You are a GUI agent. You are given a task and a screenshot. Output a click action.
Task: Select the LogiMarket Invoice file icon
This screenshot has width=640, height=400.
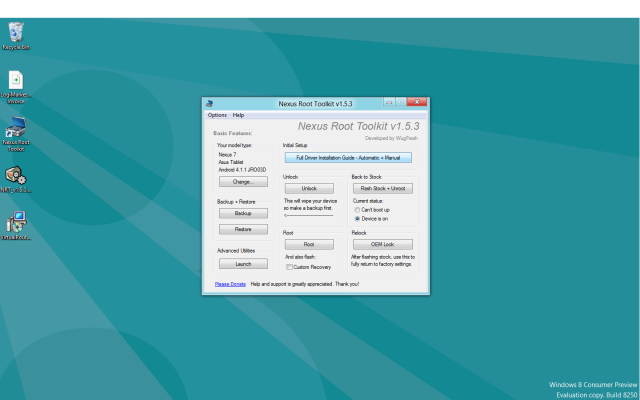coord(16,87)
